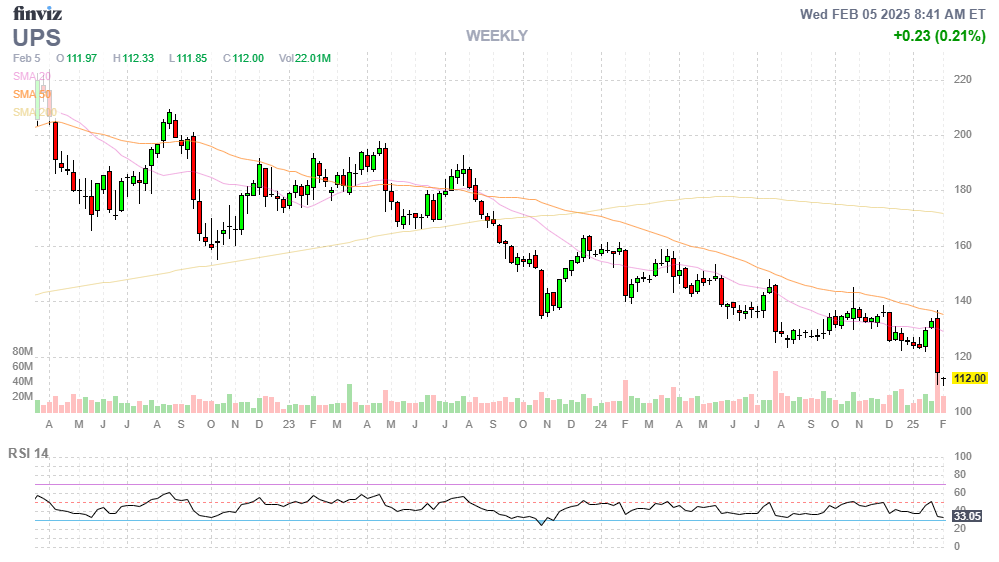Toggle the SMA 200 legend label
This screenshot has height=562, width=999.
tap(34, 112)
